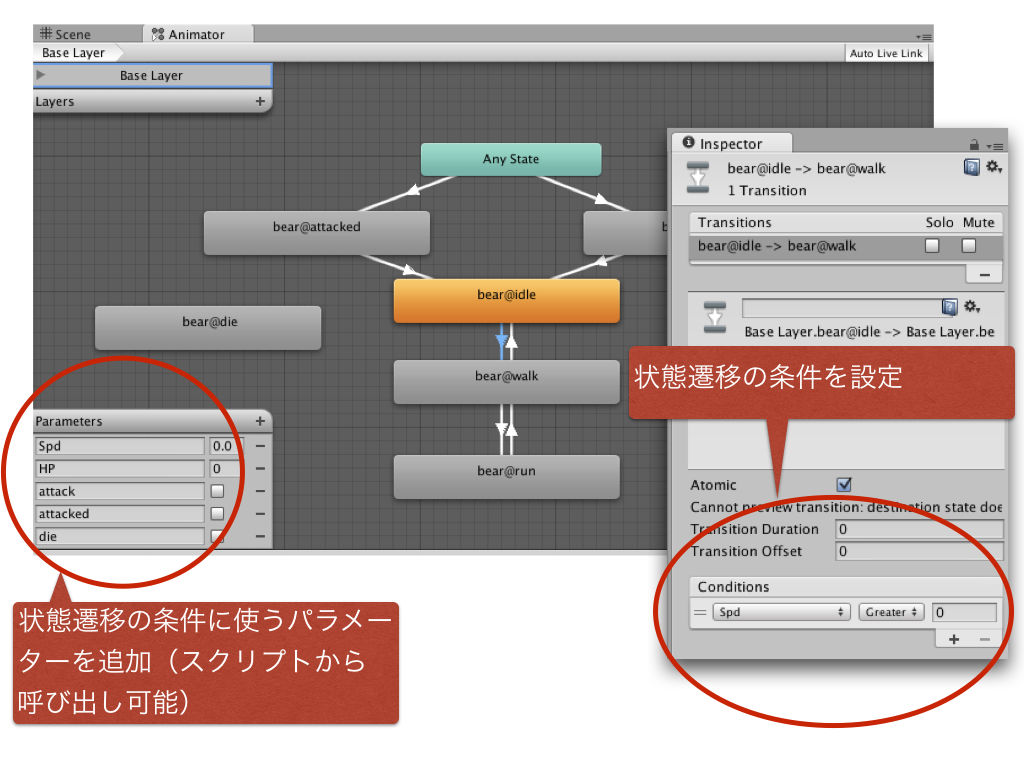Select the bear@die state node

click(208, 328)
